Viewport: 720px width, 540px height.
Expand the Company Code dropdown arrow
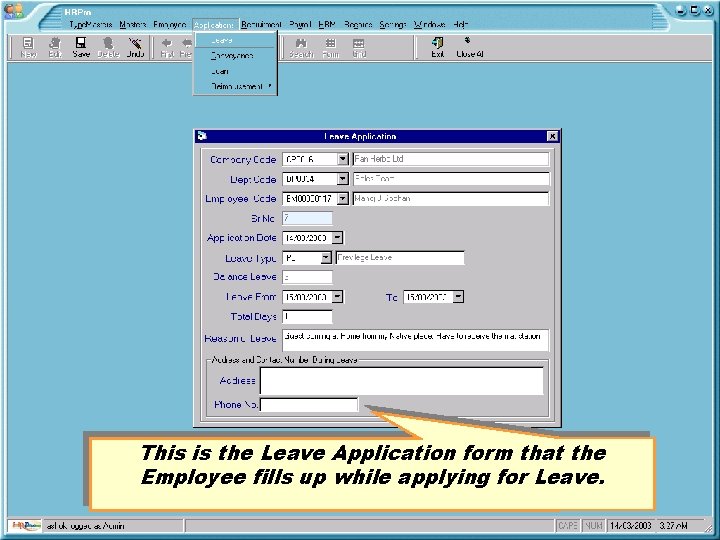coord(343,159)
